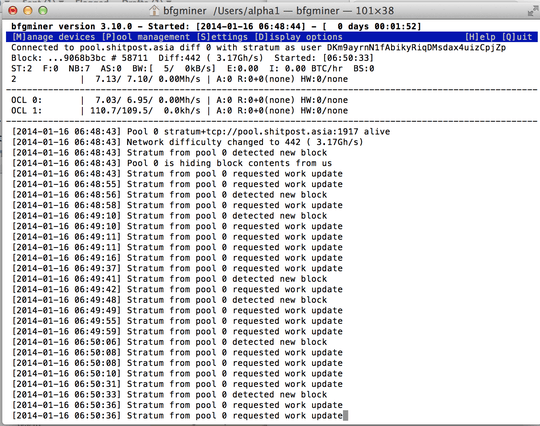The image size is (540, 426).
Task: Click the 'BW:[ 5/ 0kB/s]' bandwidth value
Action: tap(174, 69)
